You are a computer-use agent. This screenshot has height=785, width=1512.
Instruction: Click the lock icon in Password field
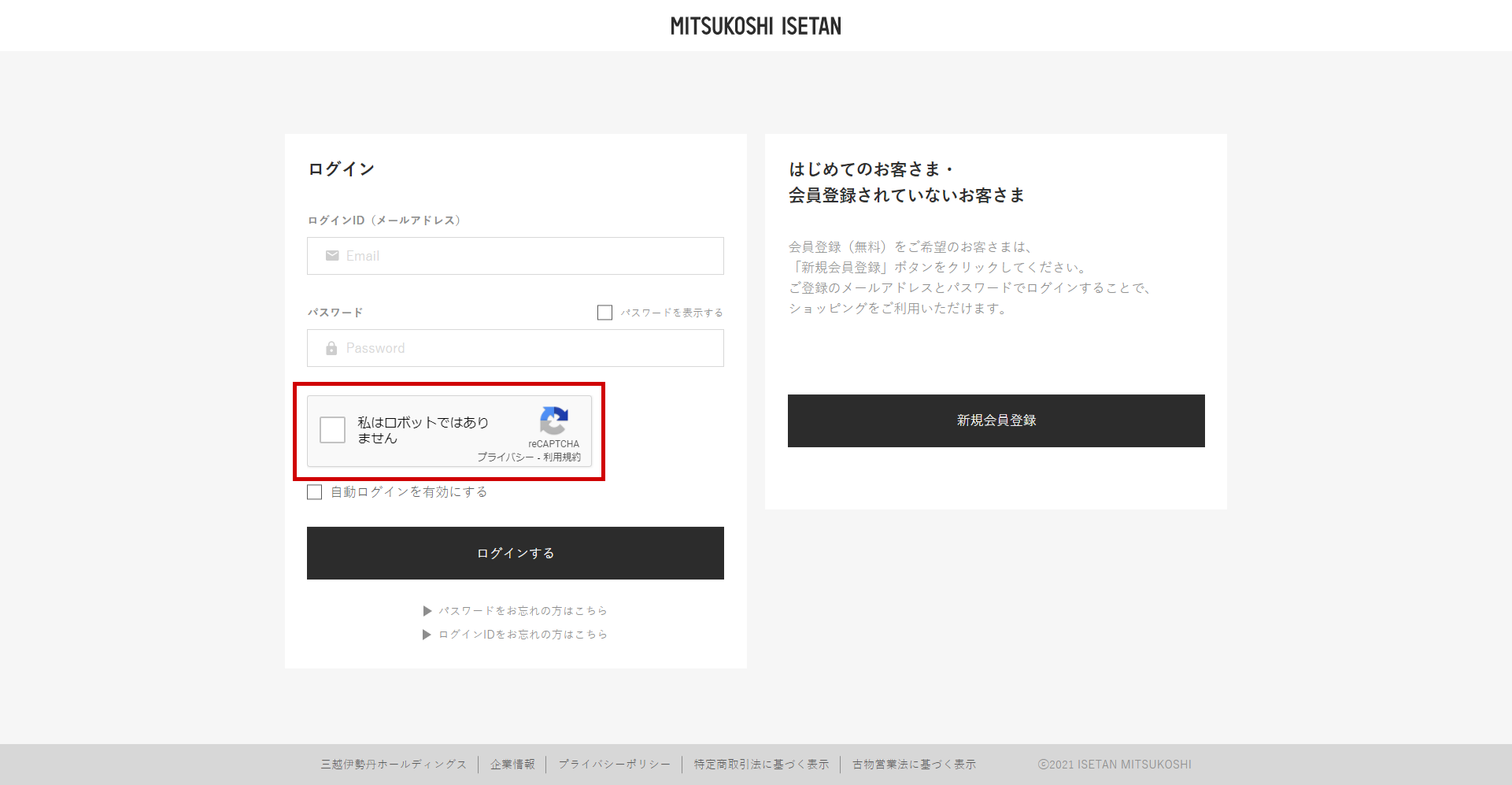point(331,348)
